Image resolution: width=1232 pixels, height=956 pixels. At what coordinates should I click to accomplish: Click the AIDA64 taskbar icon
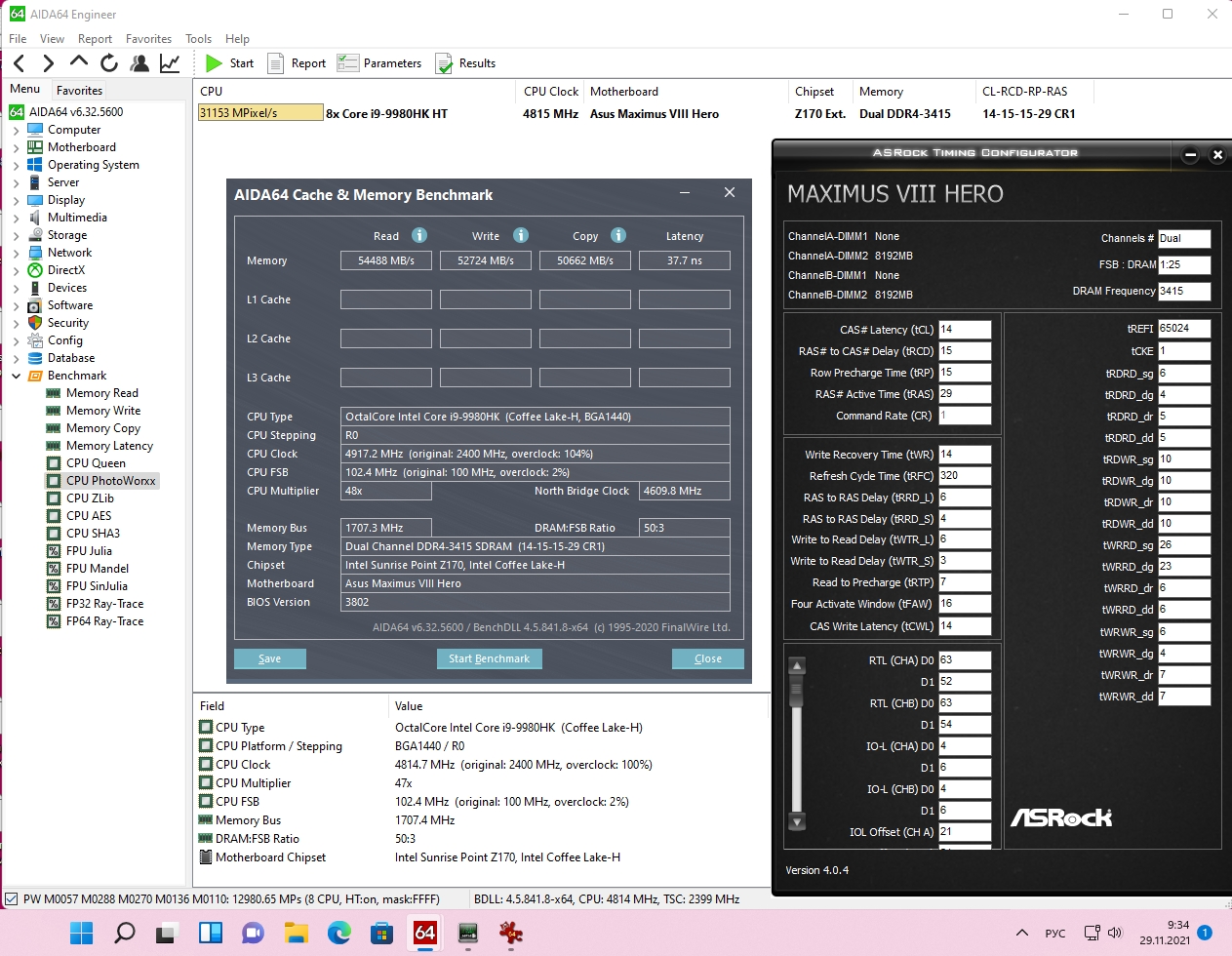pos(425,933)
